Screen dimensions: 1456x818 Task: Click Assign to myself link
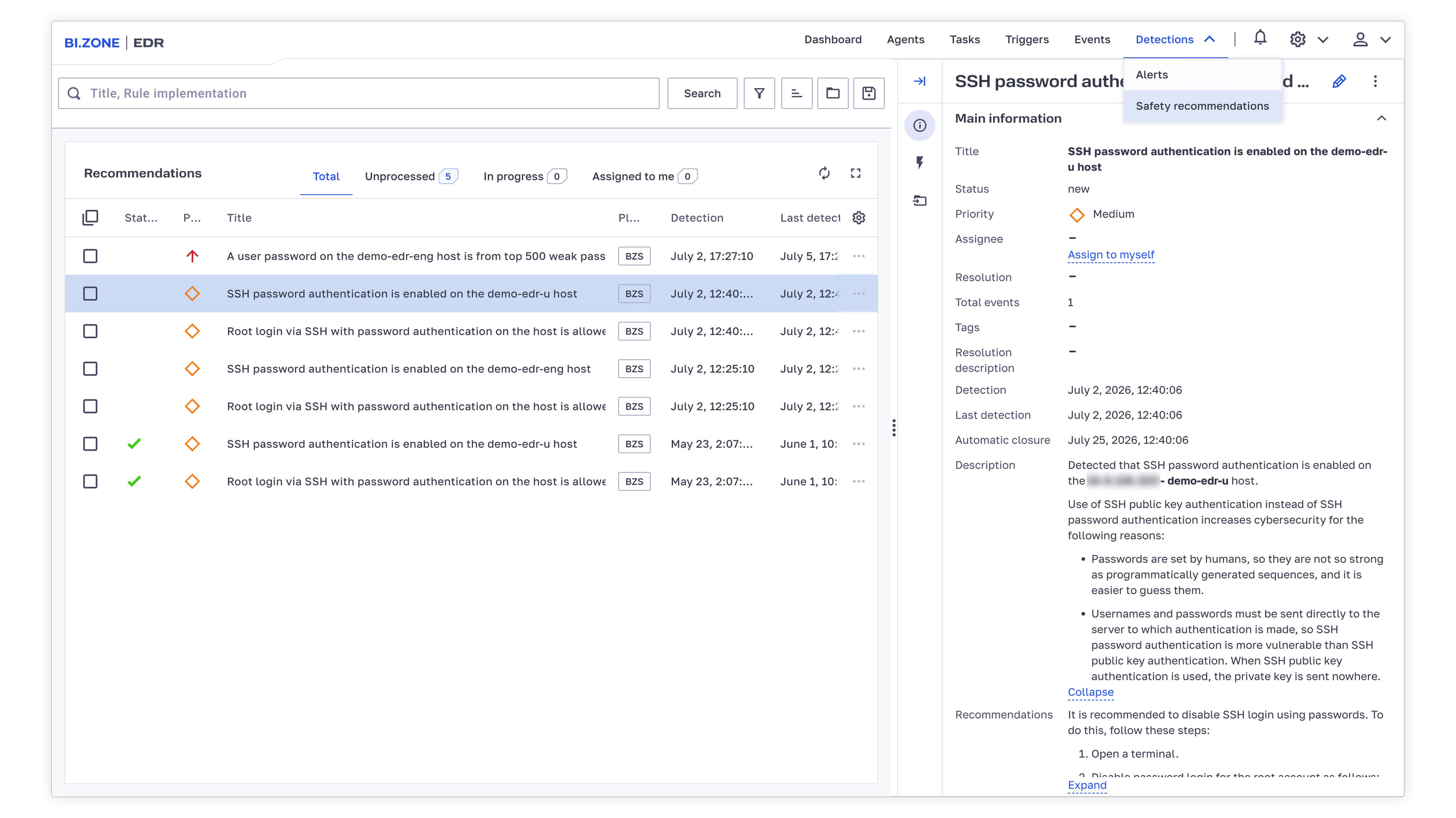(x=1110, y=255)
